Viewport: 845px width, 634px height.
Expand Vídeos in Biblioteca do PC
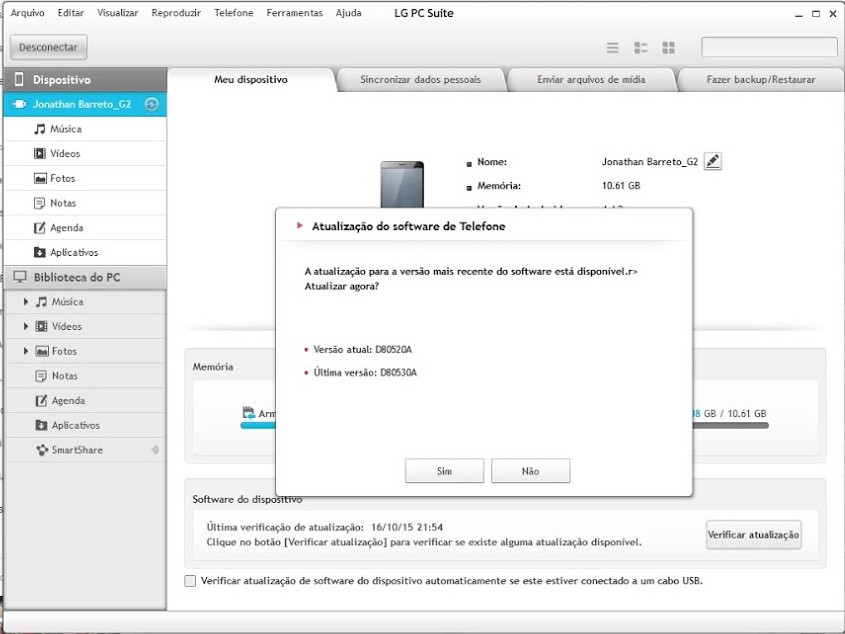pos(25,327)
